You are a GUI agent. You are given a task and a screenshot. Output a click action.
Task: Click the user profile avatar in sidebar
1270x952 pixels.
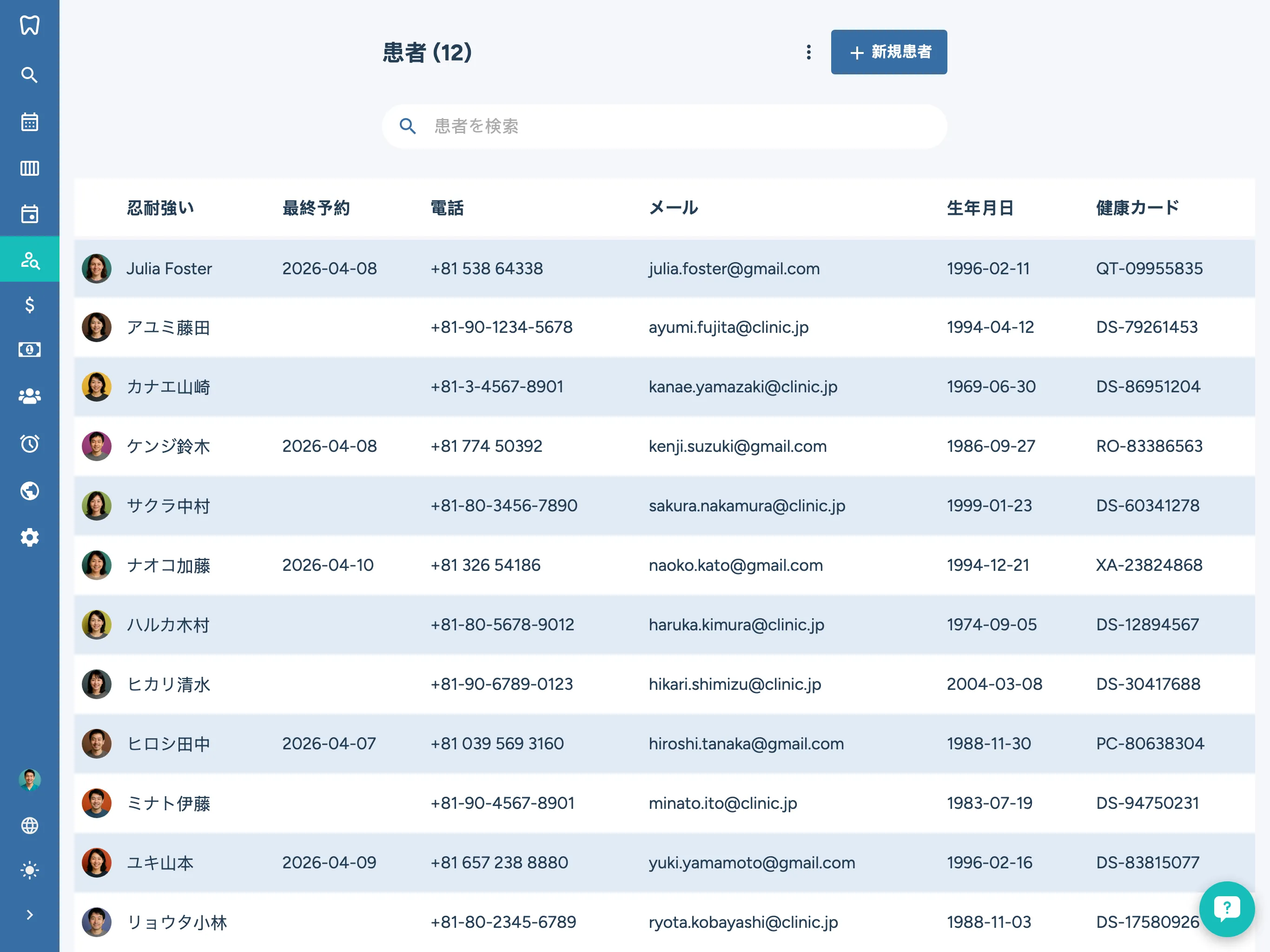pyautogui.click(x=29, y=780)
